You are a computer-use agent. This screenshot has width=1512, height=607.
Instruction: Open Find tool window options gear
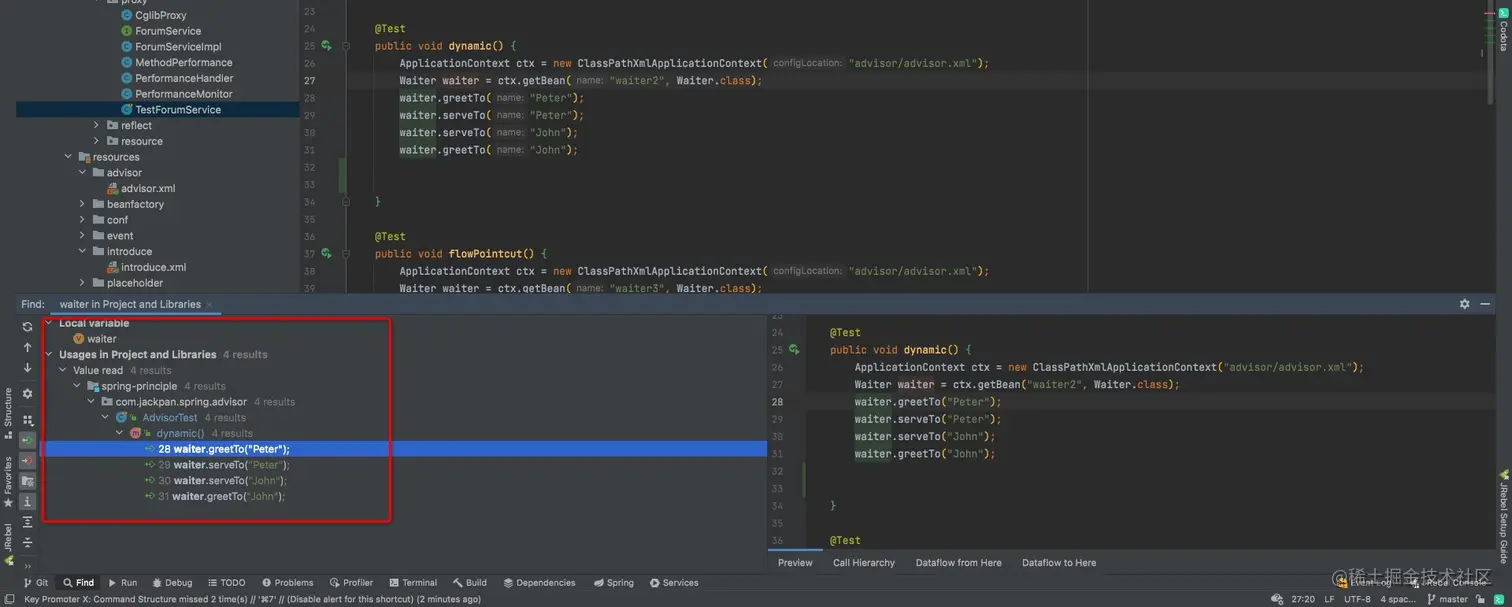(1464, 304)
